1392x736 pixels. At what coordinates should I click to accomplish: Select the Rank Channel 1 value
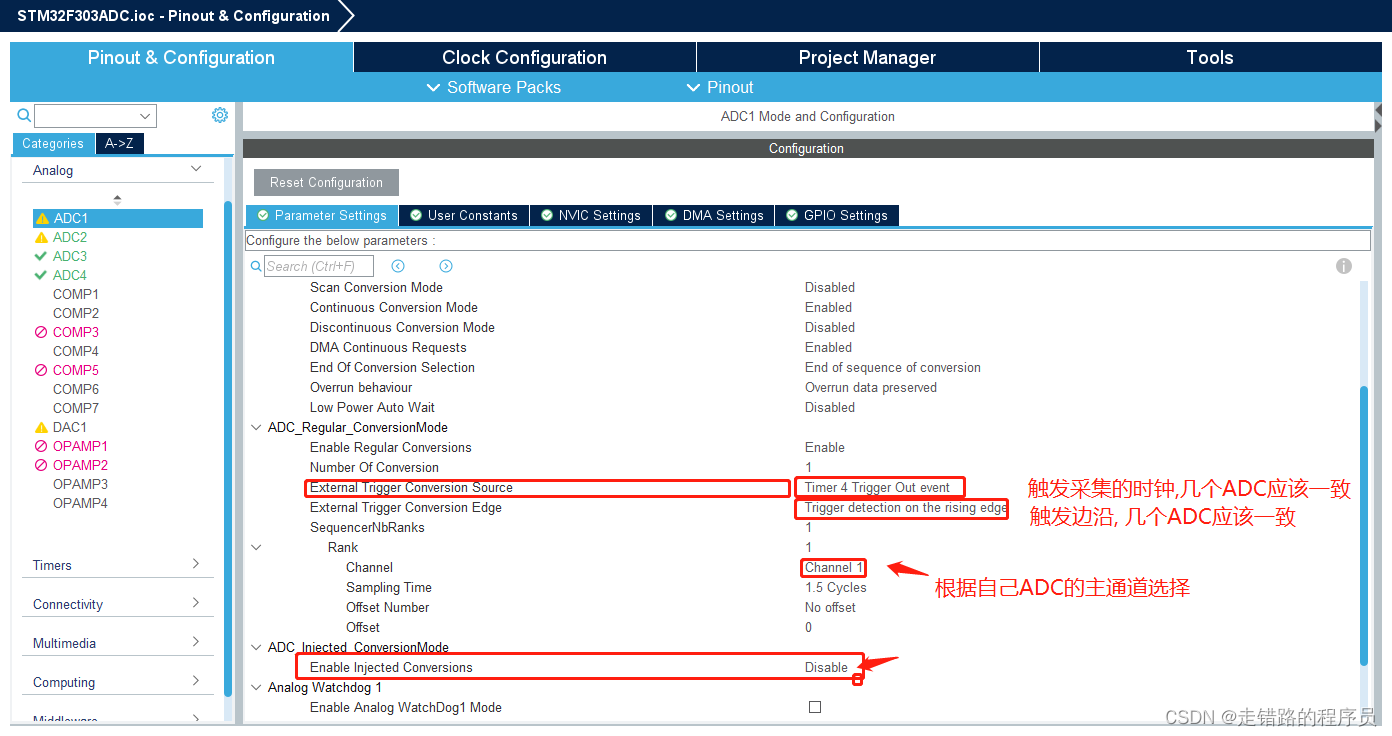click(x=833, y=567)
